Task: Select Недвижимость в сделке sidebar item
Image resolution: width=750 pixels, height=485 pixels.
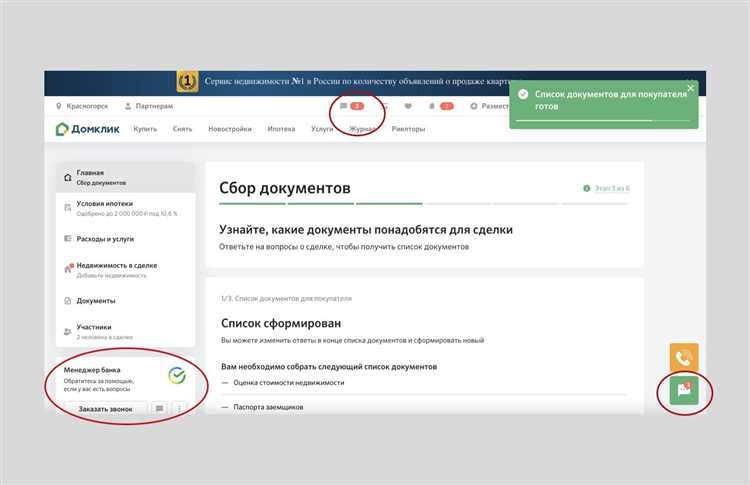Action: click(125, 269)
